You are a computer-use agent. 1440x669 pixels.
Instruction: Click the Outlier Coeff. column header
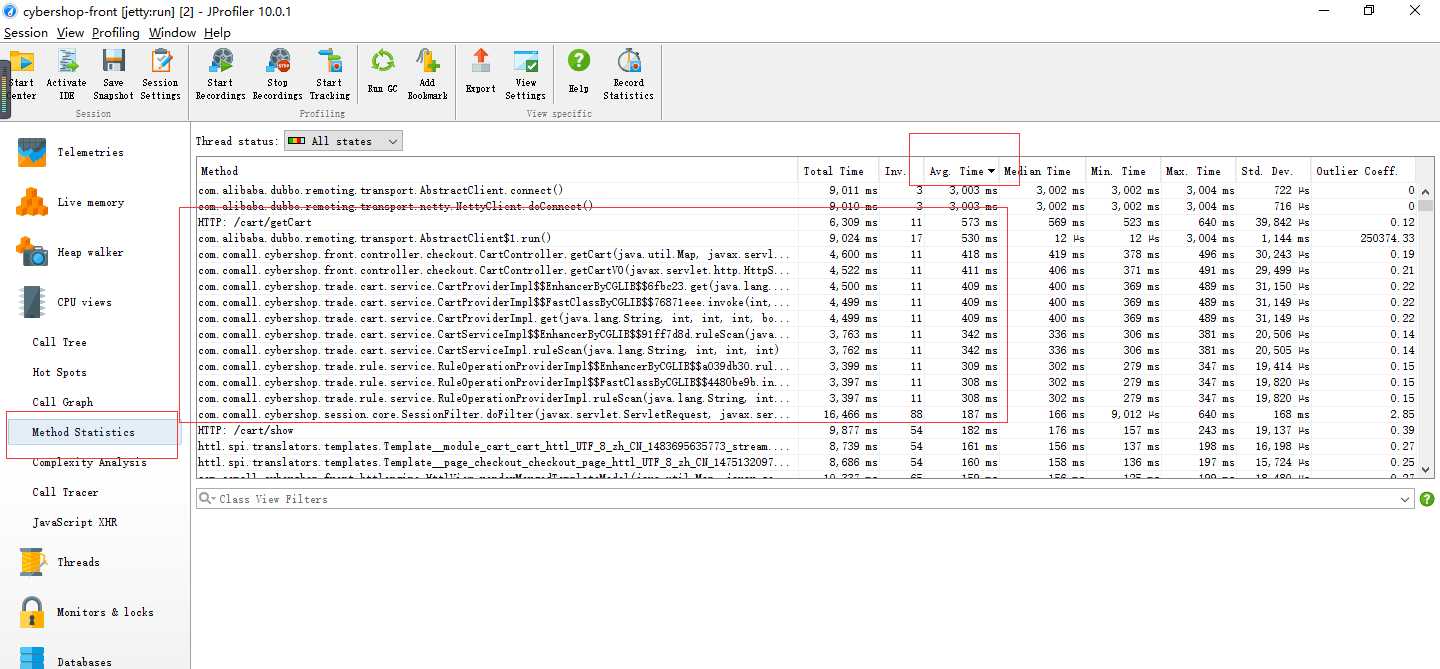pos(1364,171)
